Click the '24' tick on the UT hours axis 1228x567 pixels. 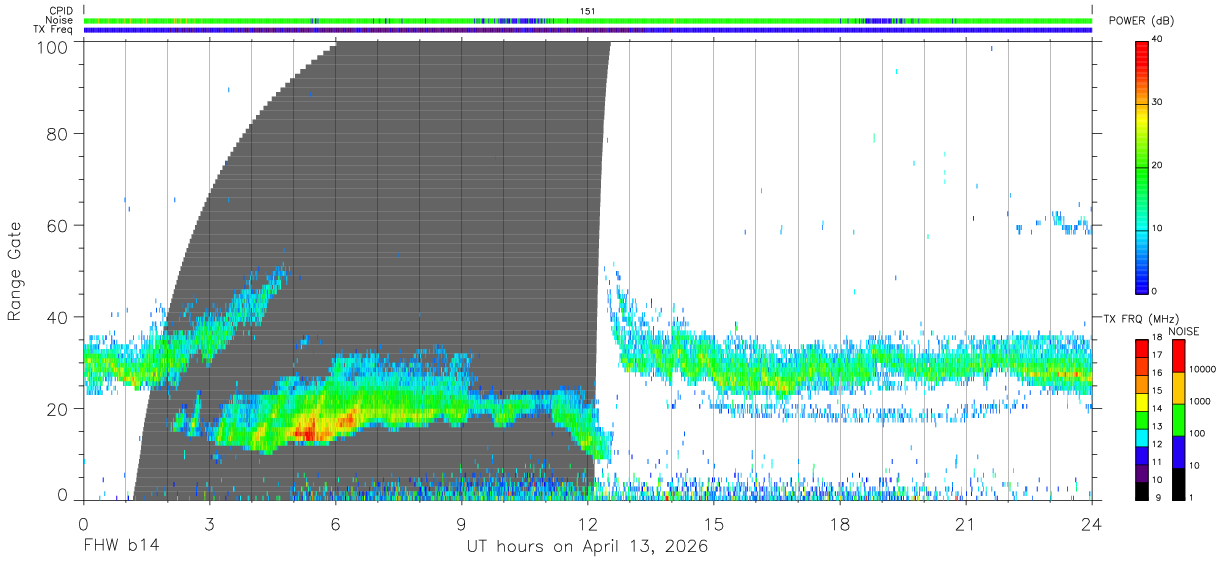tap(1092, 523)
